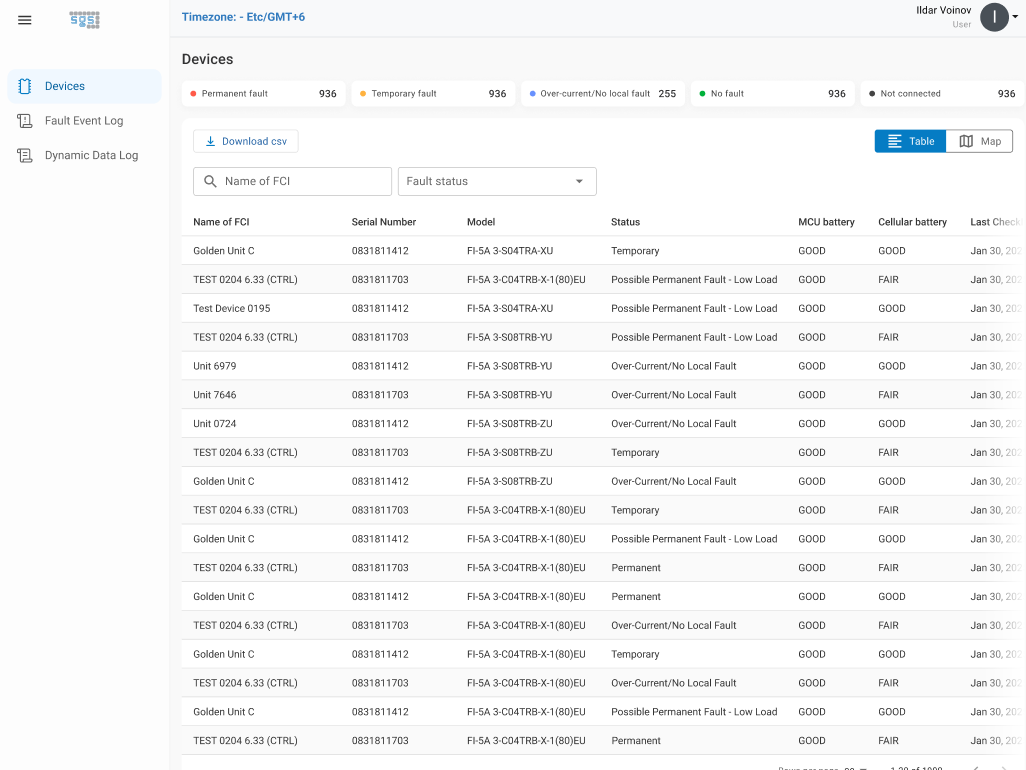The image size is (1026, 770).
Task: Filter by No fault card
Action: tap(773, 94)
